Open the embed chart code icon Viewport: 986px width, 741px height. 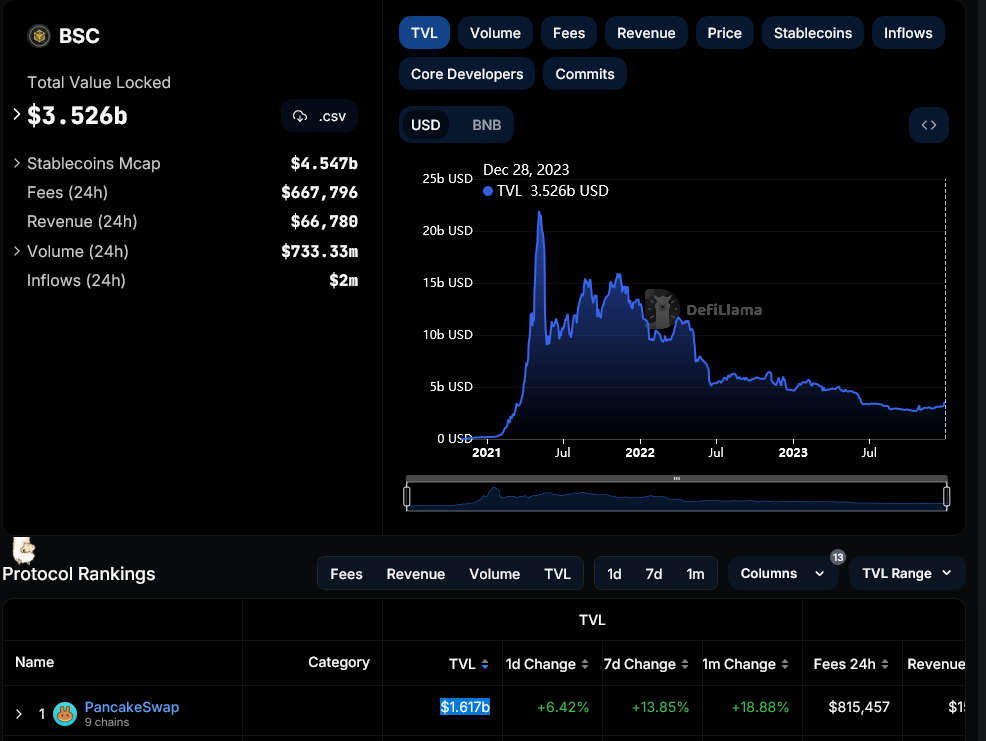click(x=928, y=125)
